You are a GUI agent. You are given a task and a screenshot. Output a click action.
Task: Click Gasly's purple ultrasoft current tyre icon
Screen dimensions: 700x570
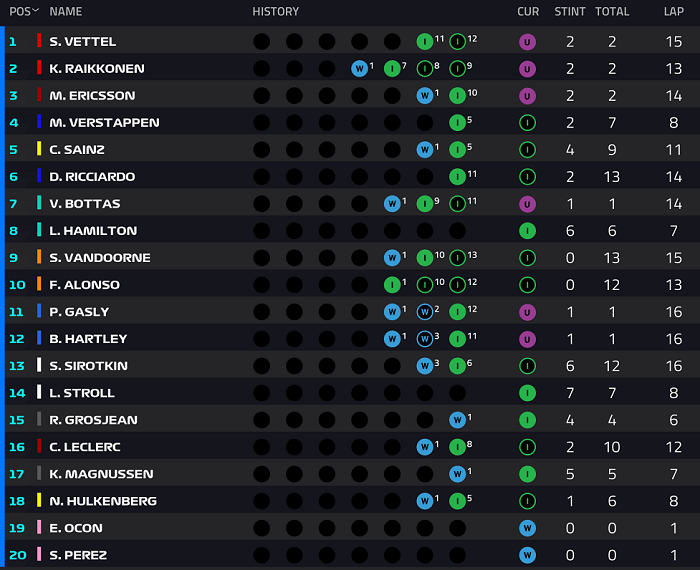pos(527,312)
